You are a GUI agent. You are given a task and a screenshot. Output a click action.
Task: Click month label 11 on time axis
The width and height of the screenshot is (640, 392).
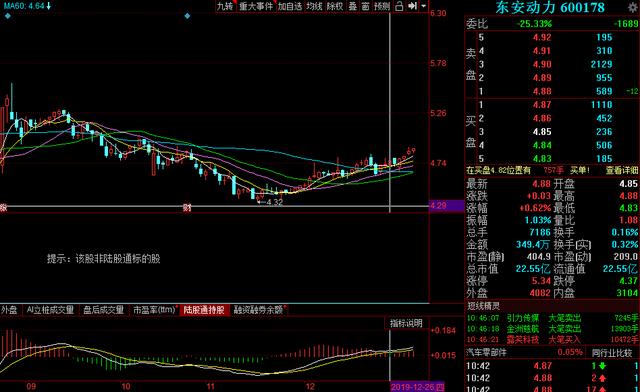click(x=210, y=386)
